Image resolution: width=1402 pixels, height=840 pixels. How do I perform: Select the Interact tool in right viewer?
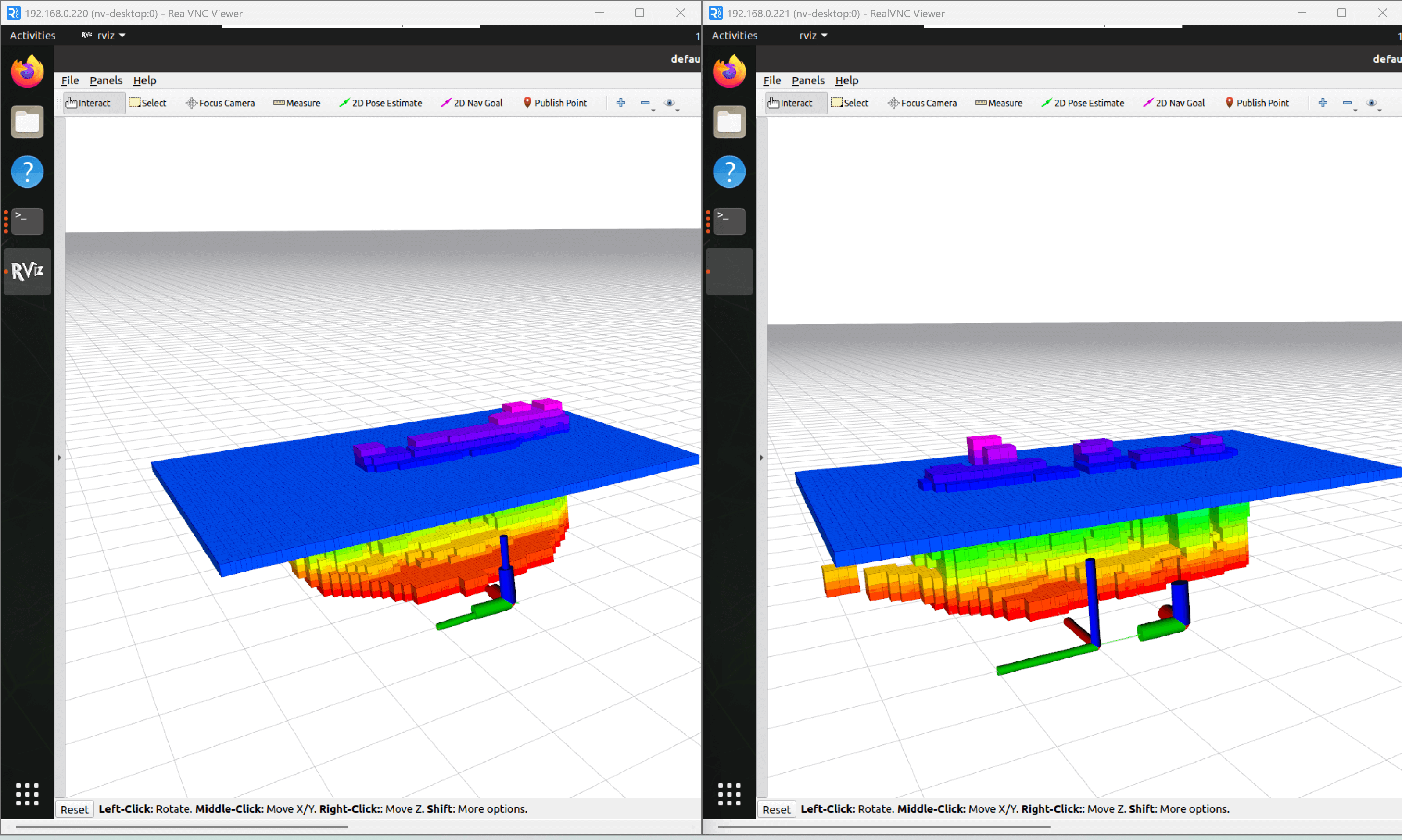tap(796, 103)
